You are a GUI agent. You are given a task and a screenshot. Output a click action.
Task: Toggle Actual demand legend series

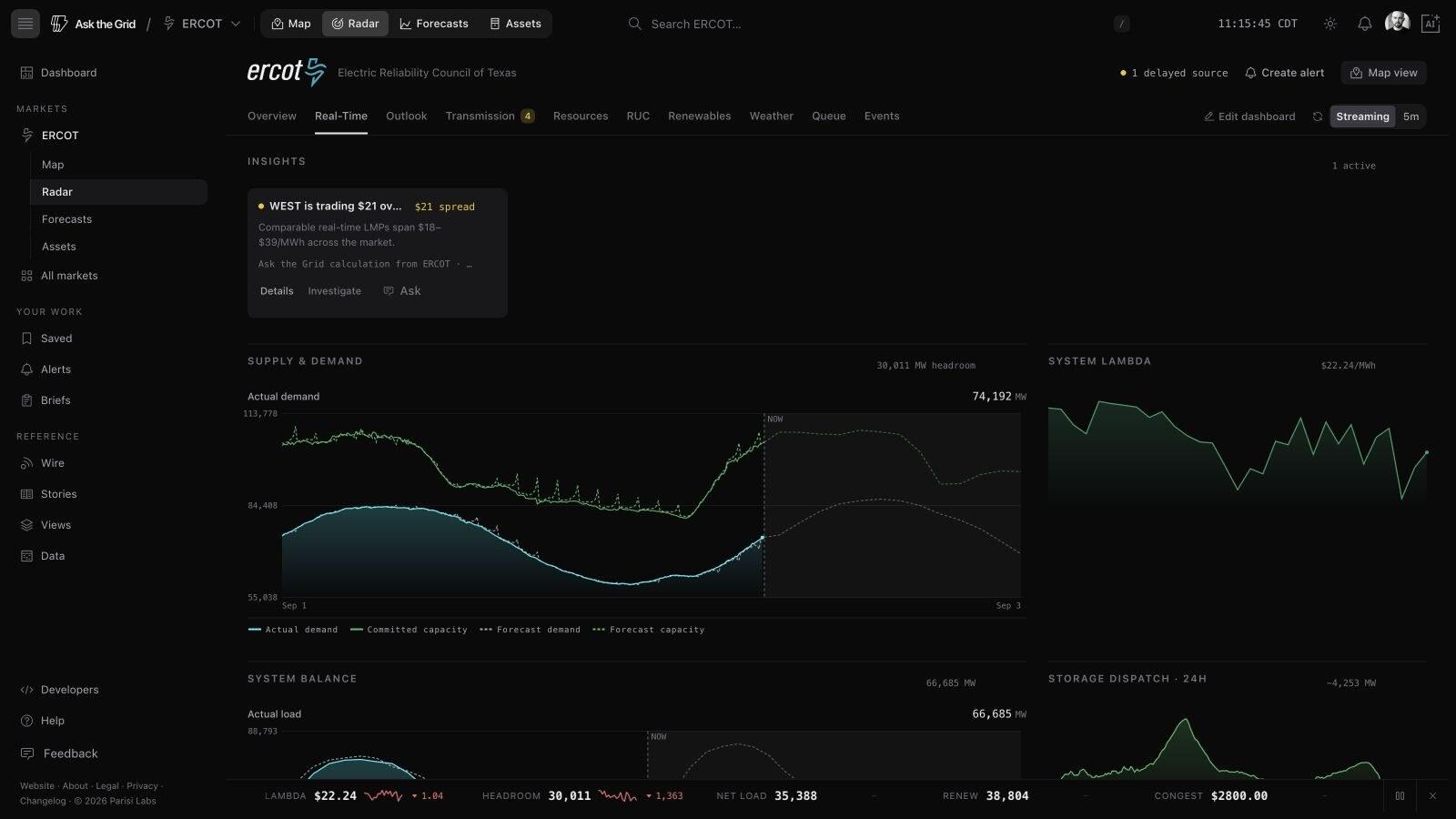coord(293,630)
